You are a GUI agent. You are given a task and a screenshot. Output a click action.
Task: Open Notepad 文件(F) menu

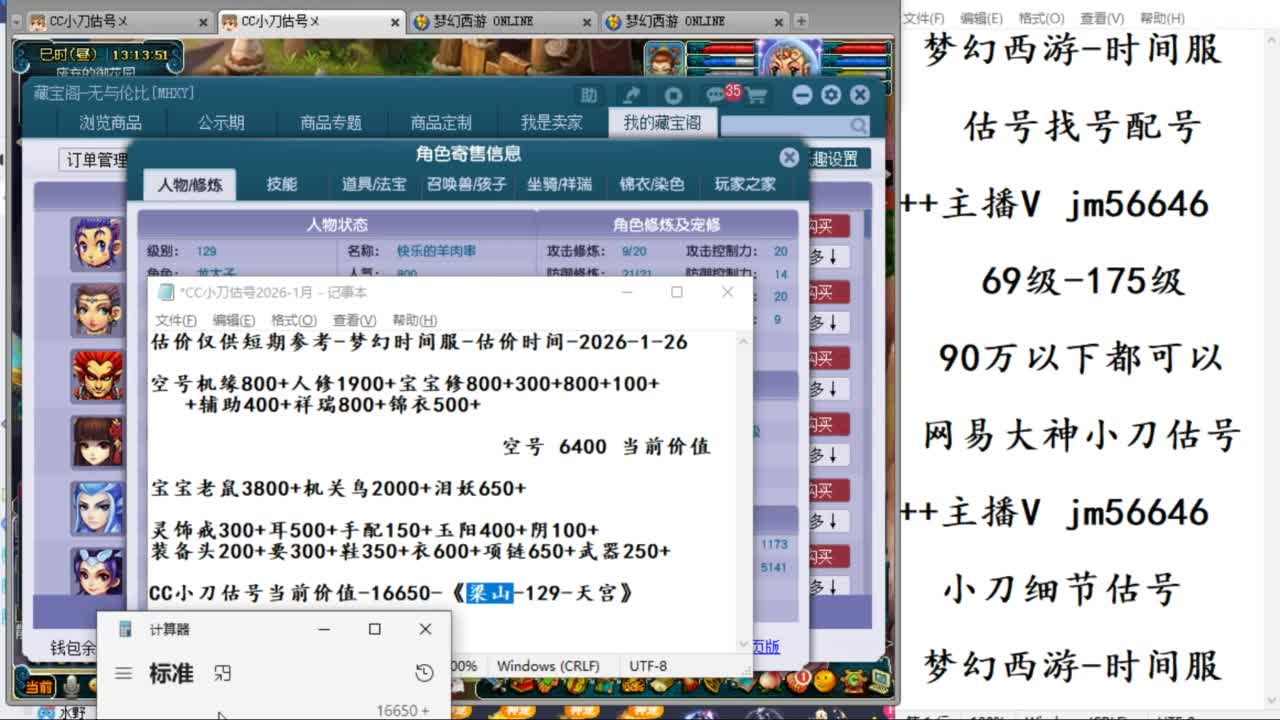(x=176, y=320)
